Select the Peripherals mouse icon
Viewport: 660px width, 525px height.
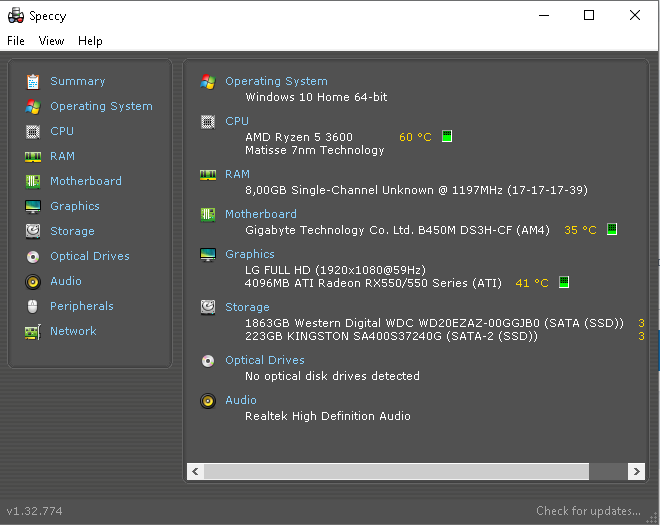[x=32, y=306]
